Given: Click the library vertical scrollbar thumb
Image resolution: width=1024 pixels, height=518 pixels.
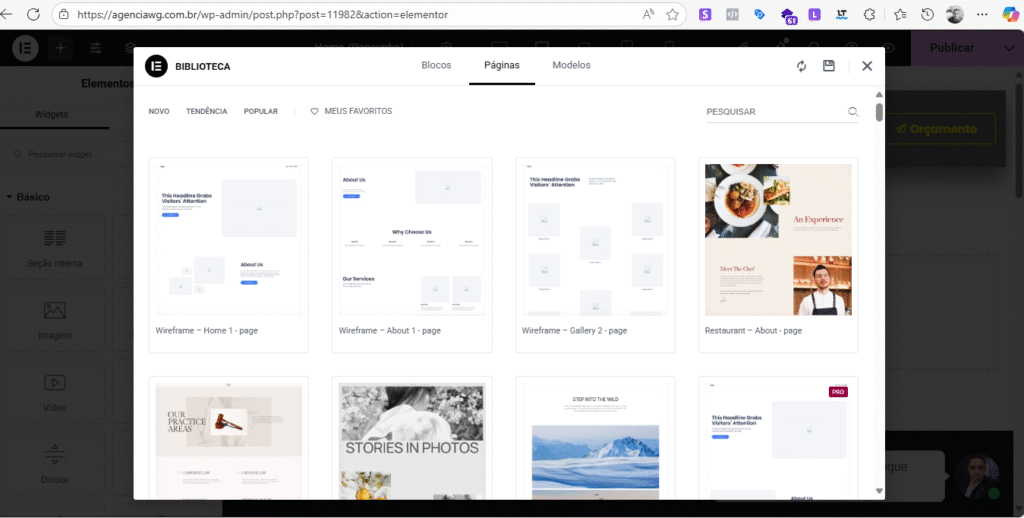Looking at the screenshot, I should [879, 112].
